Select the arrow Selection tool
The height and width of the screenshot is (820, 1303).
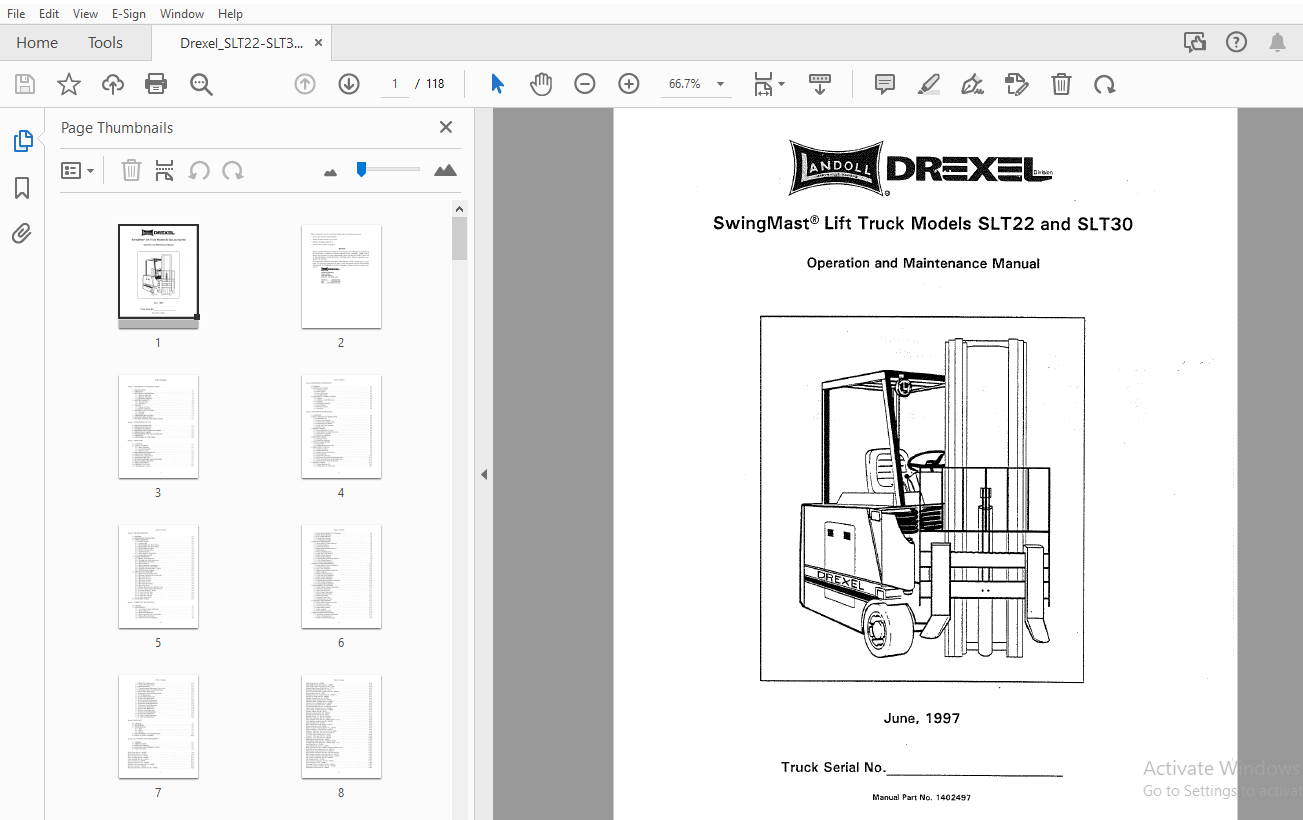[x=497, y=84]
